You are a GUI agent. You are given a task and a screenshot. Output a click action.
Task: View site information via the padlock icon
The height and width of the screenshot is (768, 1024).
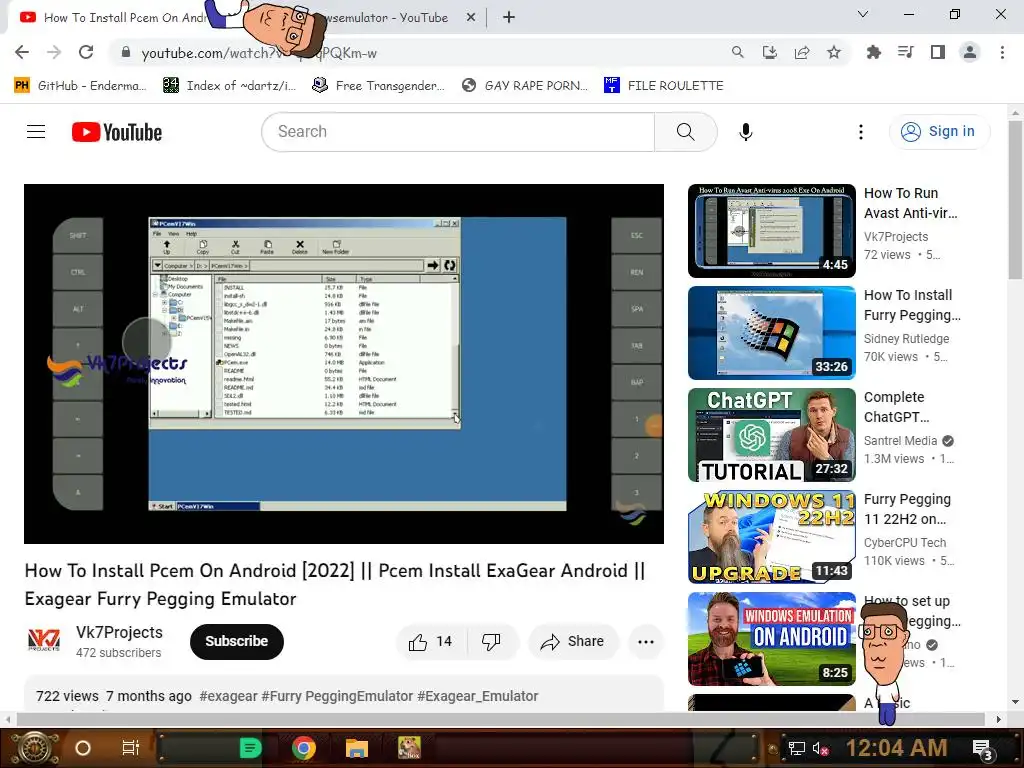pyautogui.click(x=125, y=52)
